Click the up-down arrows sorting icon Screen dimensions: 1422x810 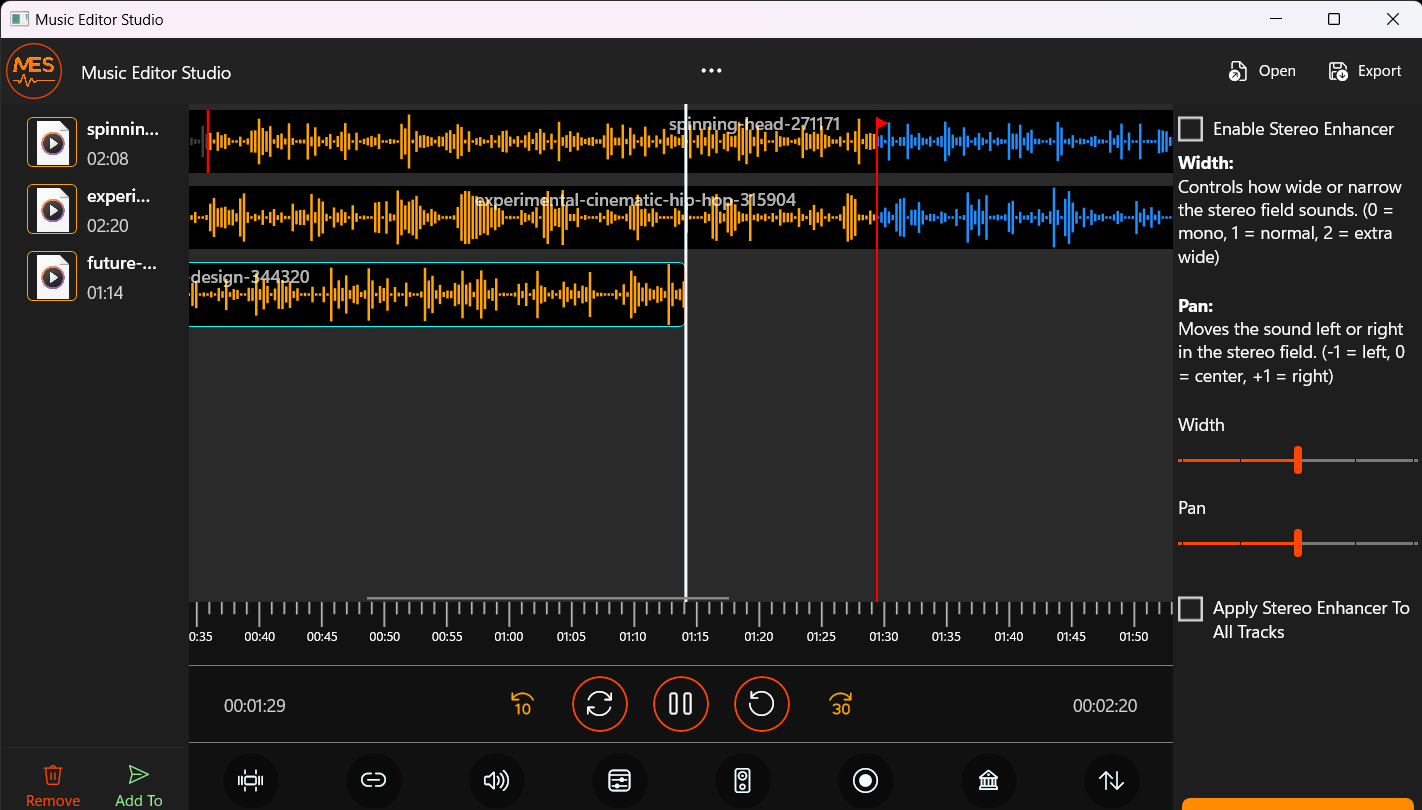1111,781
